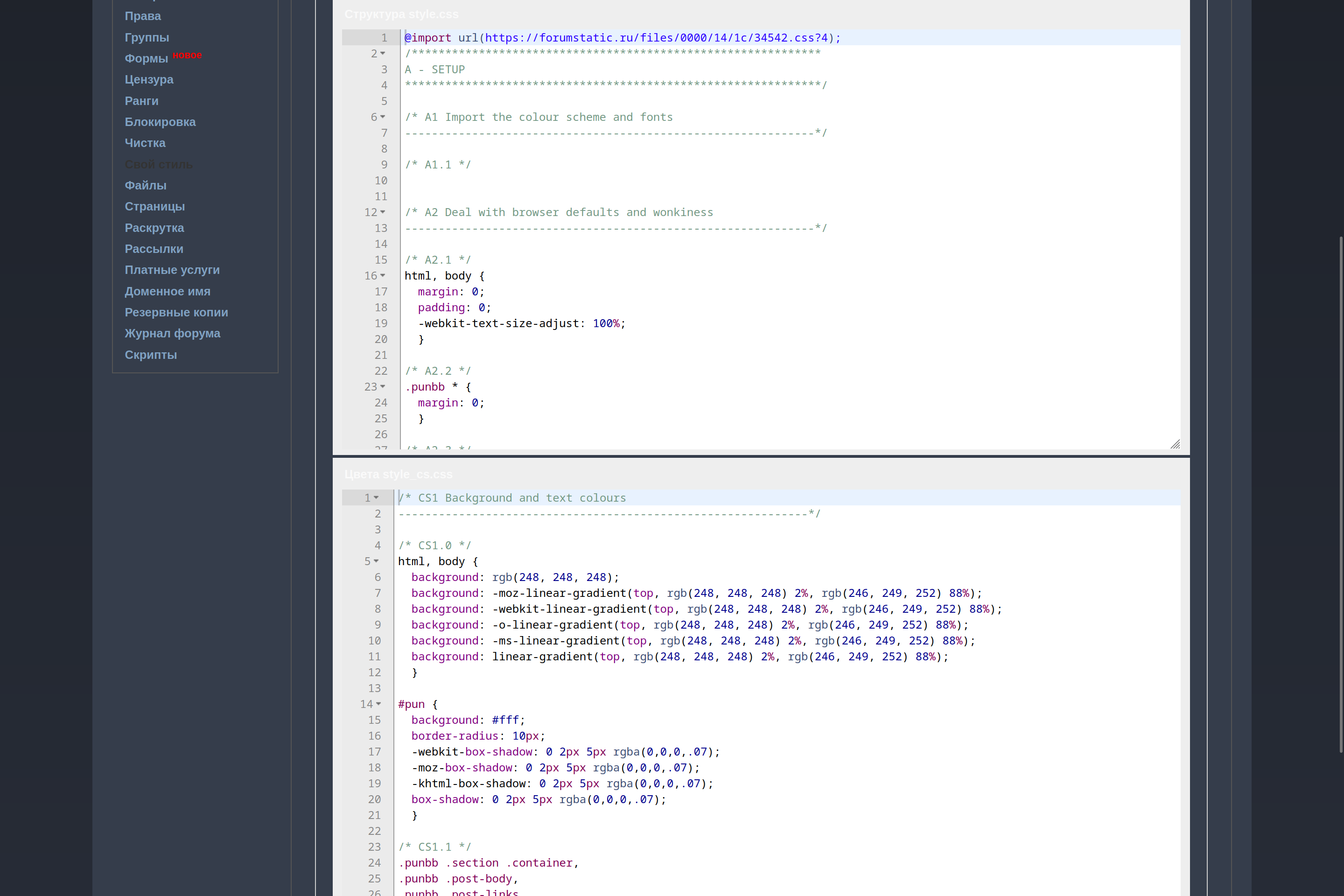Collapse fold arrow at line 6 comment
1344x896 pixels.
[382, 117]
